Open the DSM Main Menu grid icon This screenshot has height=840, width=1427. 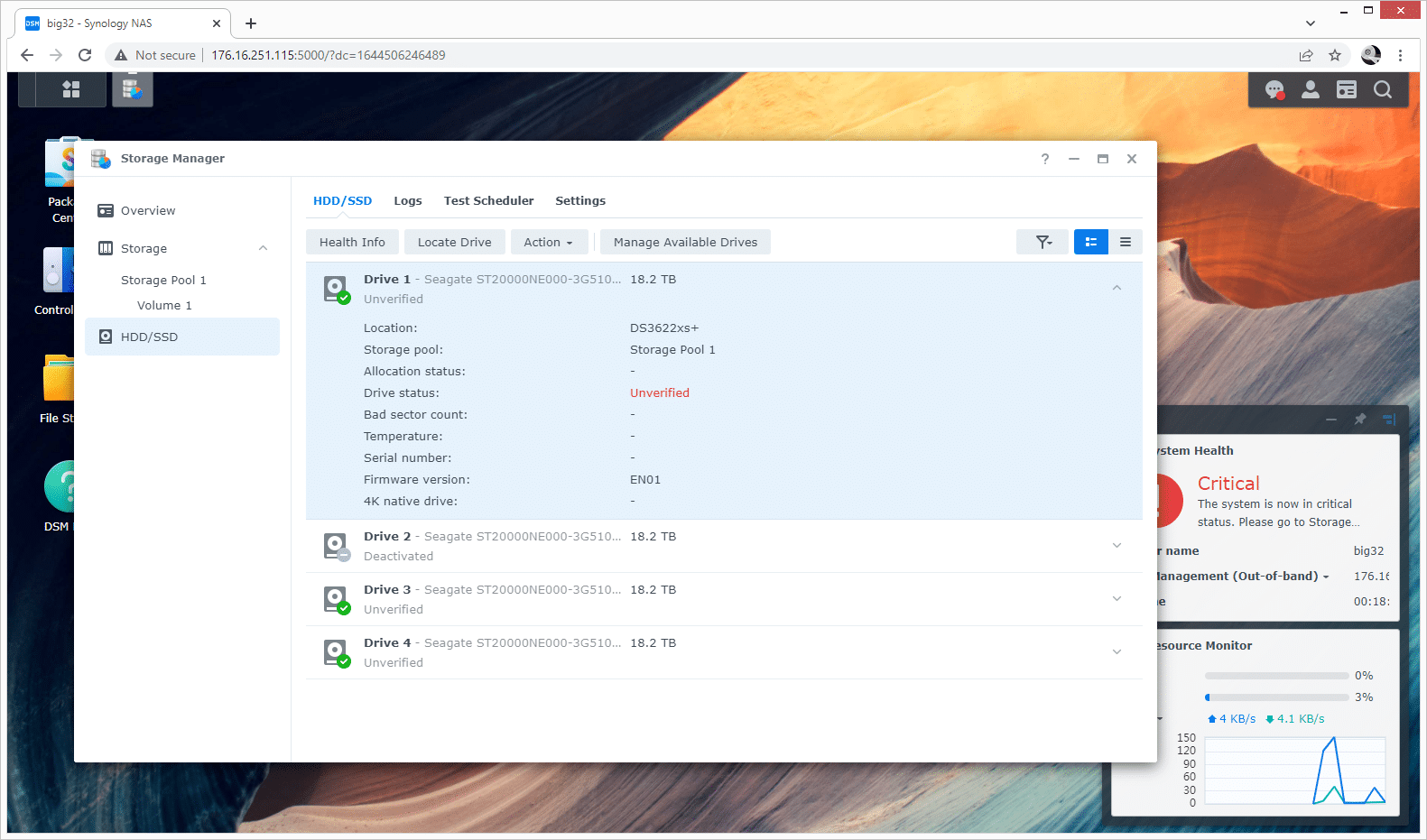(70, 89)
